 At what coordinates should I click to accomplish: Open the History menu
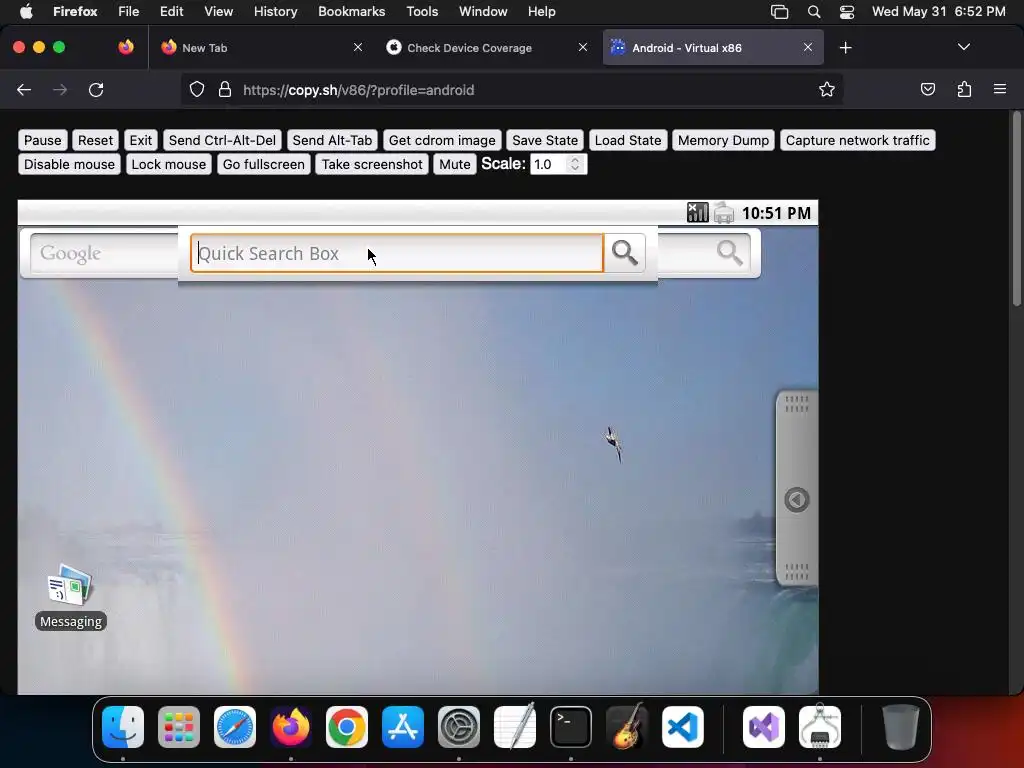[276, 12]
